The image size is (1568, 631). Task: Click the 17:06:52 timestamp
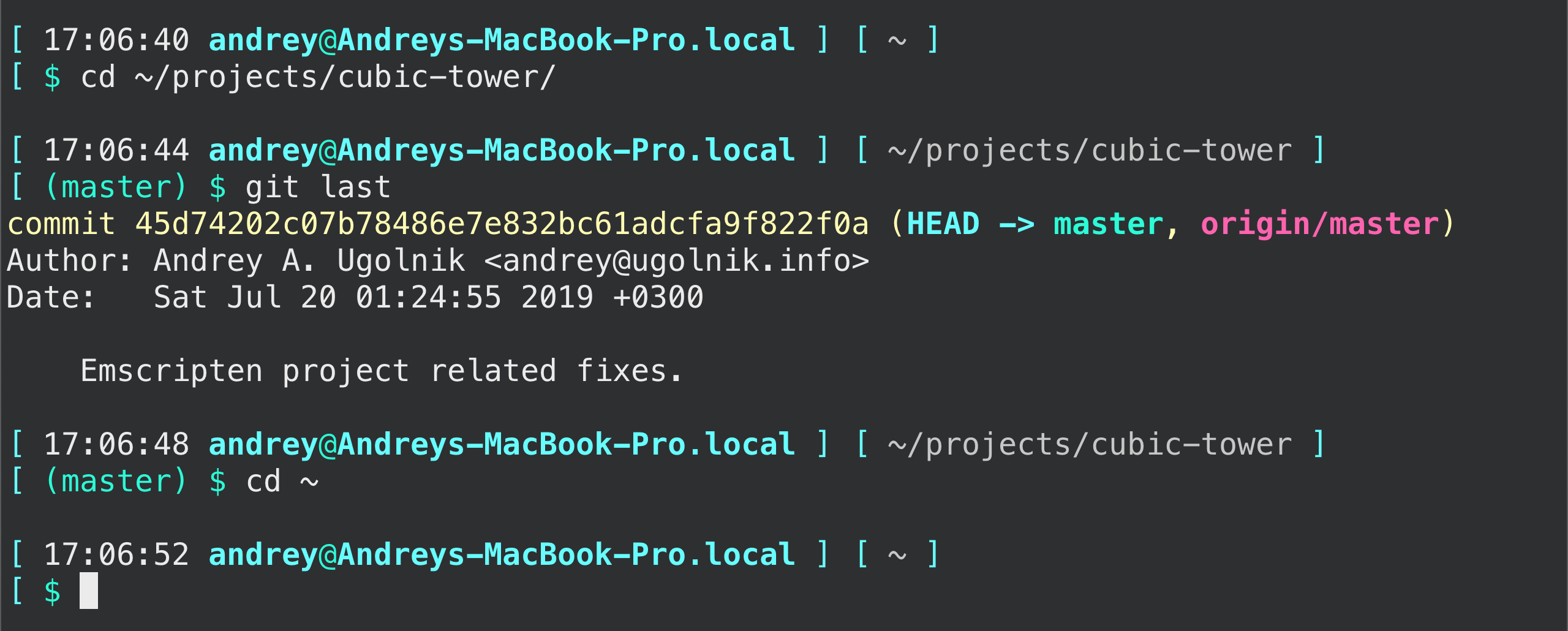click(x=116, y=554)
